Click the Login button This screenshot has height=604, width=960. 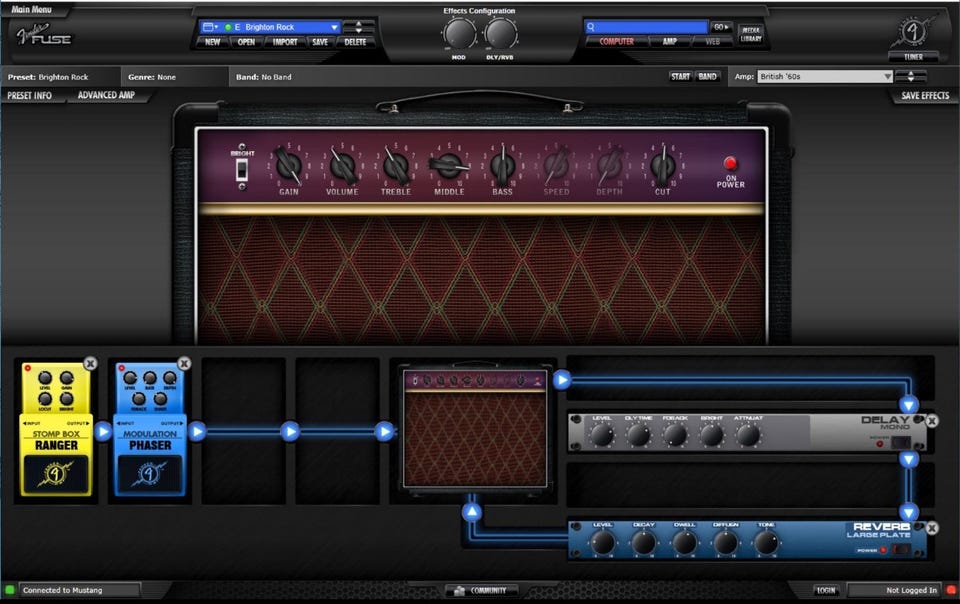tap(825, 591)
